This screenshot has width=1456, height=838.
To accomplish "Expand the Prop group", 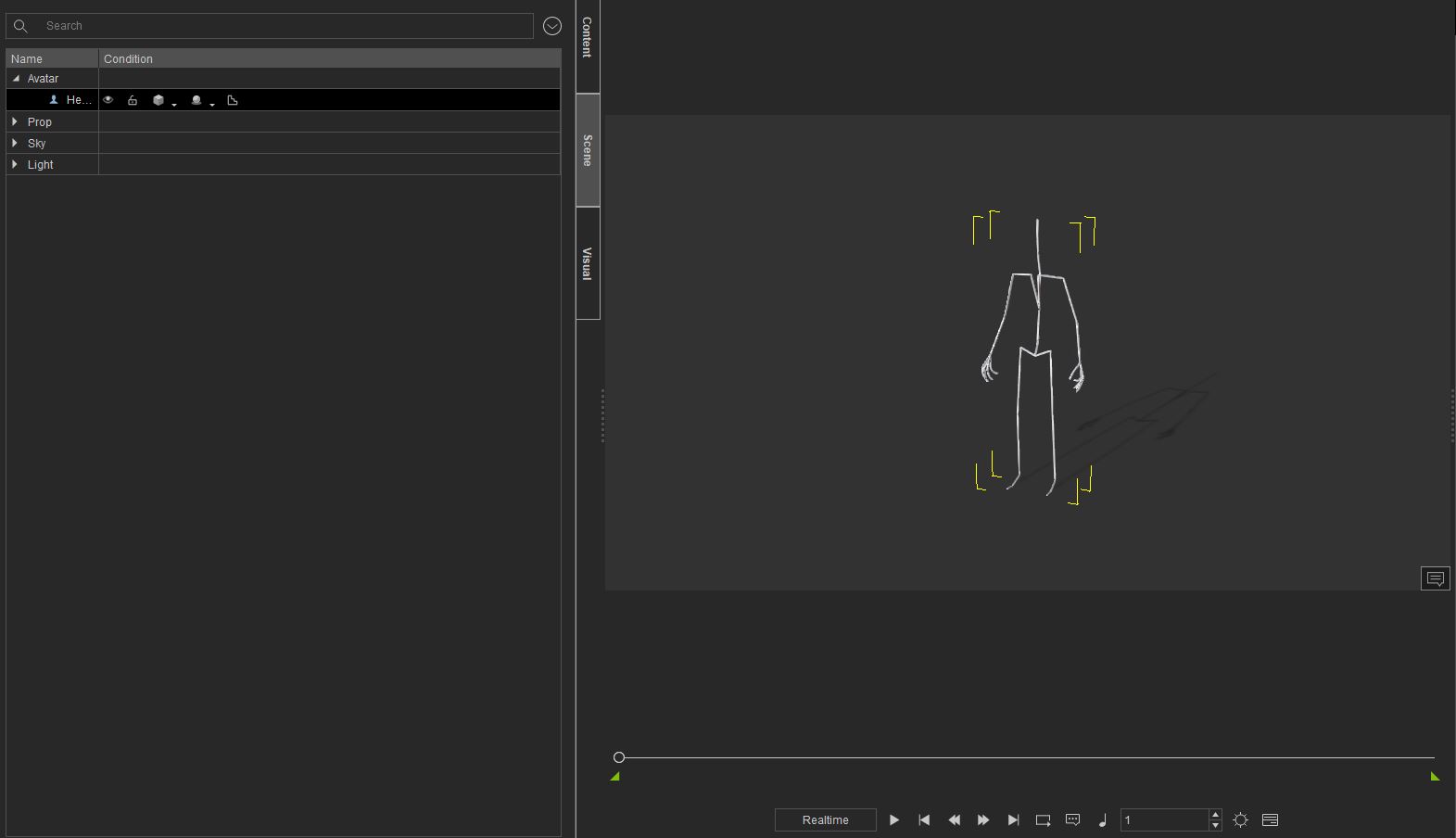I will click(x=15, y=121).
